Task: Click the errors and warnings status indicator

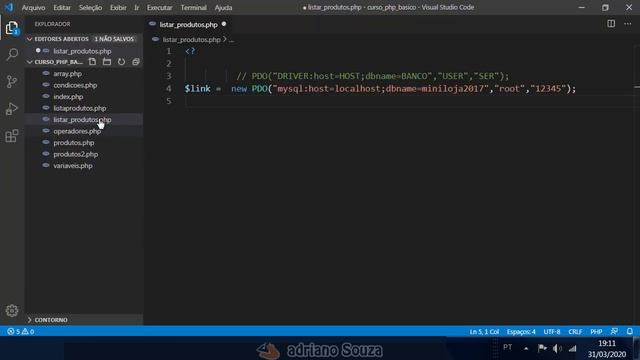Action: [20, 331]
